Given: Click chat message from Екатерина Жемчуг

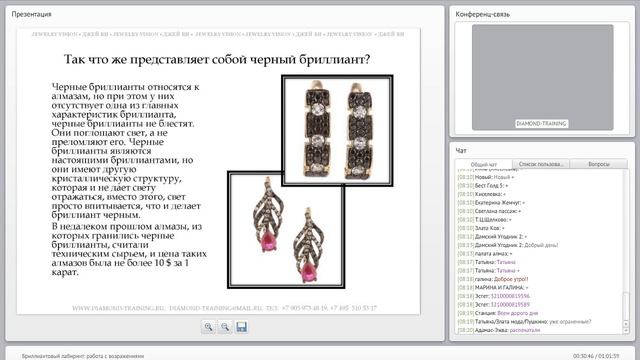Looking at the screenshot, I should [x=491, y=203].
